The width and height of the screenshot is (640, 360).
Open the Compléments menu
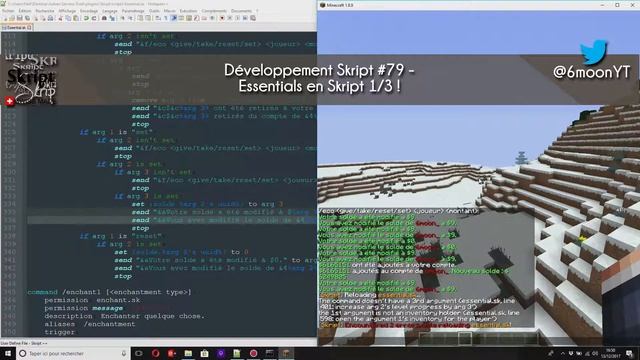214,11
